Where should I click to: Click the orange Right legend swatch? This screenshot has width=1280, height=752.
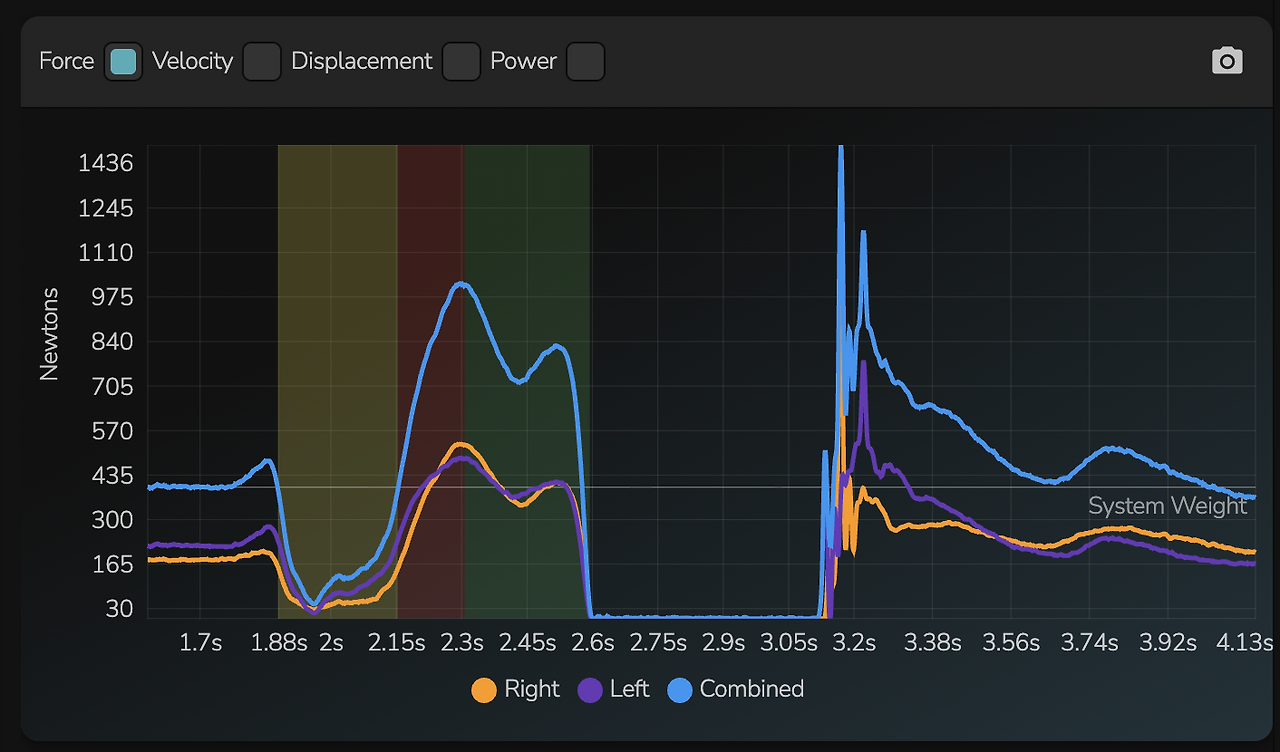pyautogui.click(x=484, y=690)
